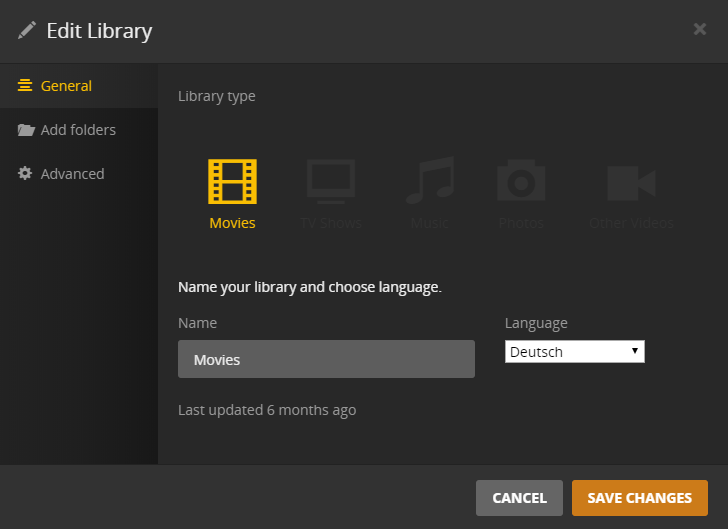Image resolution: width=728 pixels, height=529 pixels.
Task: Click the gear icon beside Advanced
Action: click(25, 174)
